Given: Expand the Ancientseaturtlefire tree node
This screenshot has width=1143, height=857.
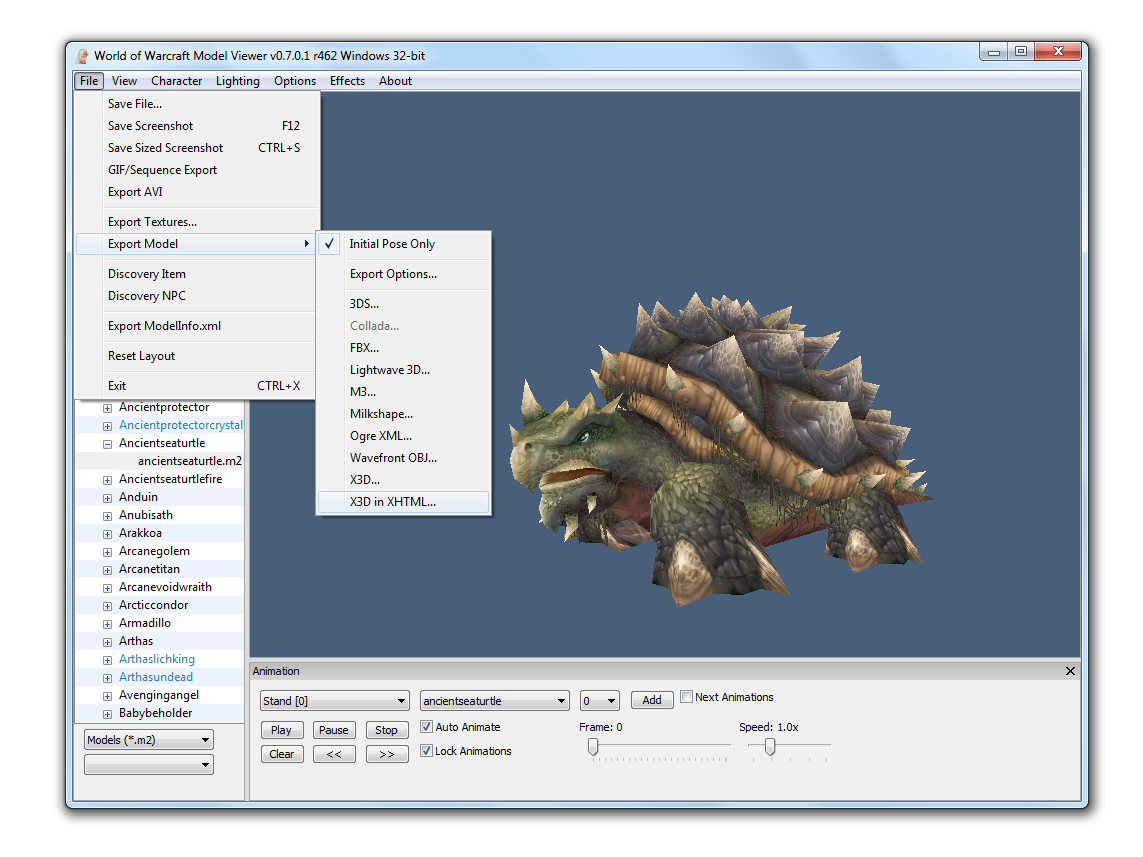Looking at the screenshot, I should click(x=107, y=480).
